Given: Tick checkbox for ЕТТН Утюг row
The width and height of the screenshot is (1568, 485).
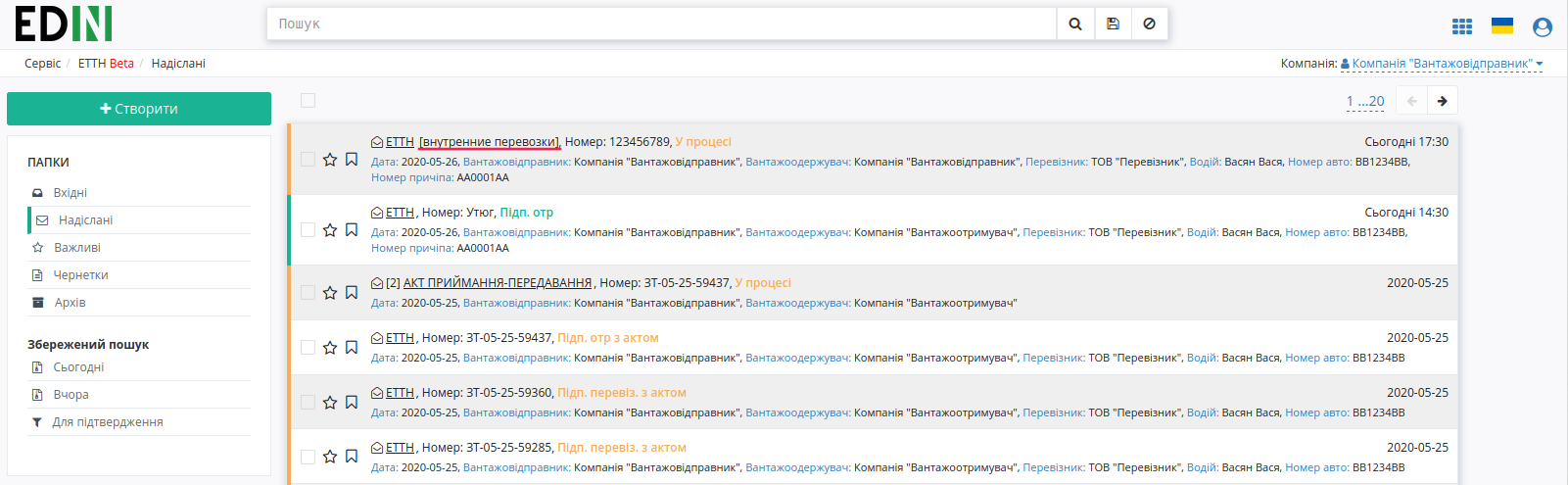Looking at the screenshot, I should 308,229.
